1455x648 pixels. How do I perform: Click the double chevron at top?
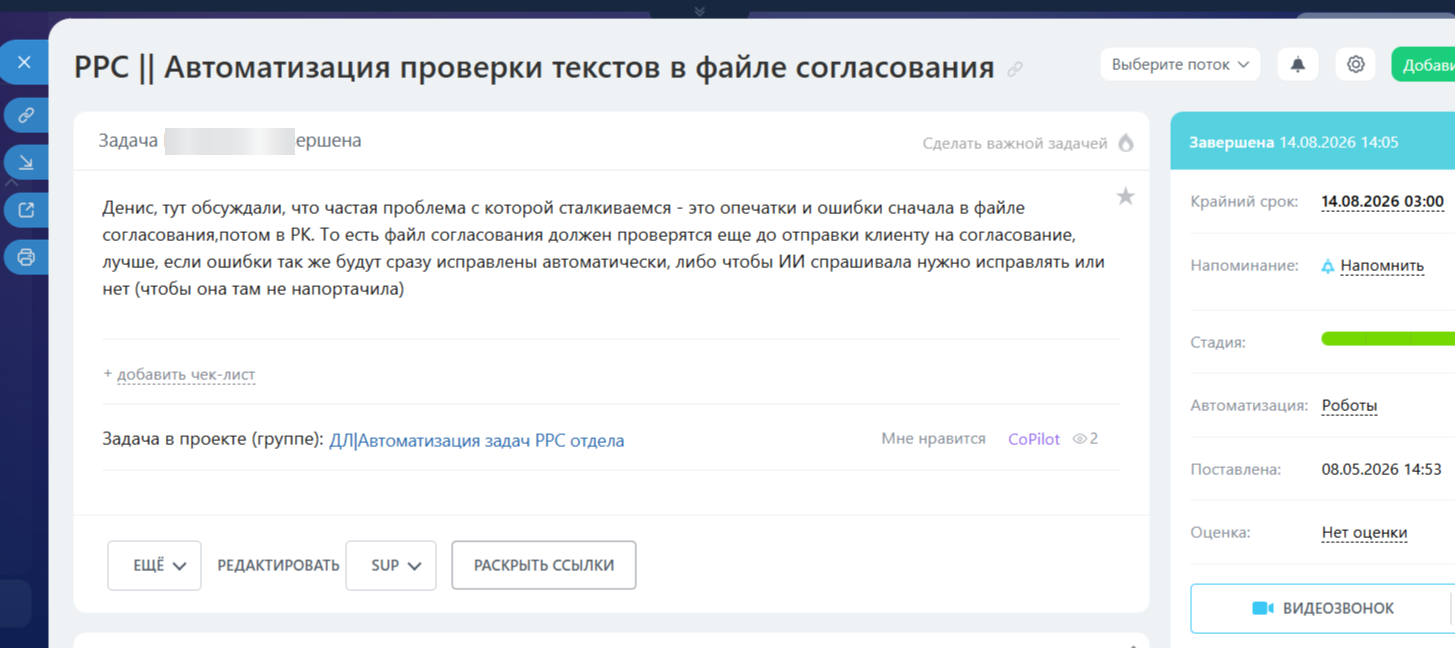pyautogui.click(x=699, y=10)
